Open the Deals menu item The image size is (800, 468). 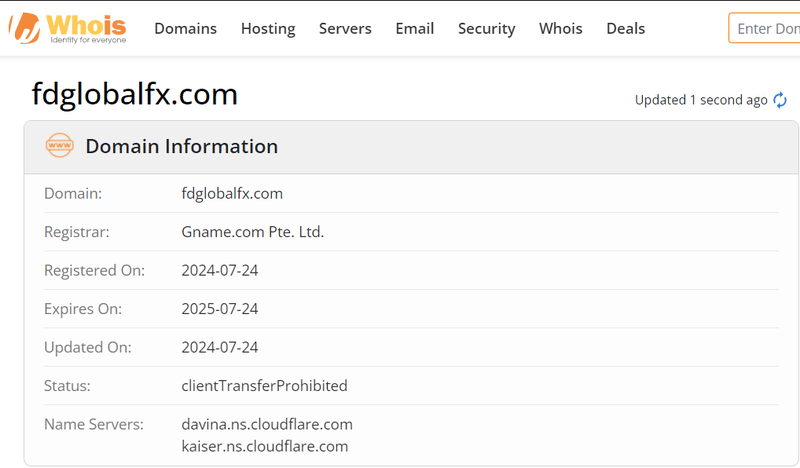[625, 28]
